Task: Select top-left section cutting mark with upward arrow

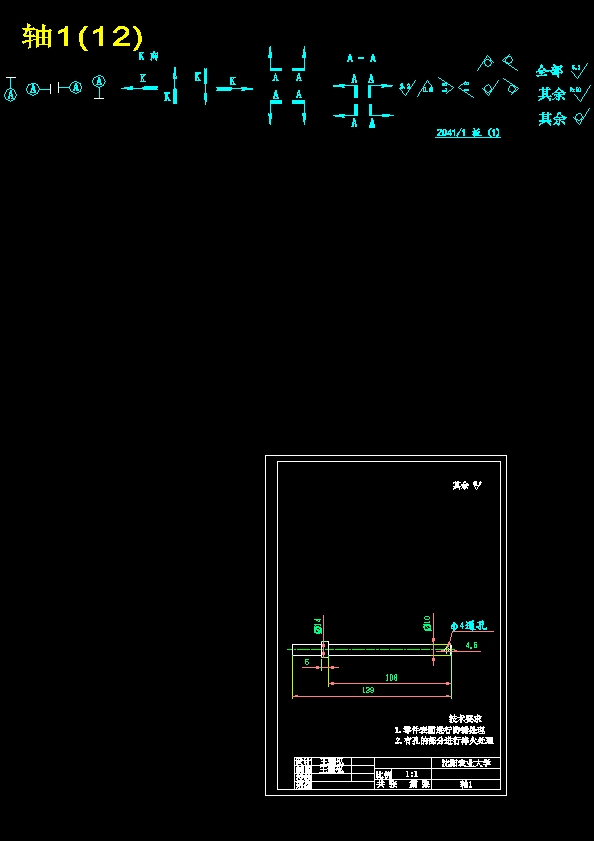Action: [275, 64]
